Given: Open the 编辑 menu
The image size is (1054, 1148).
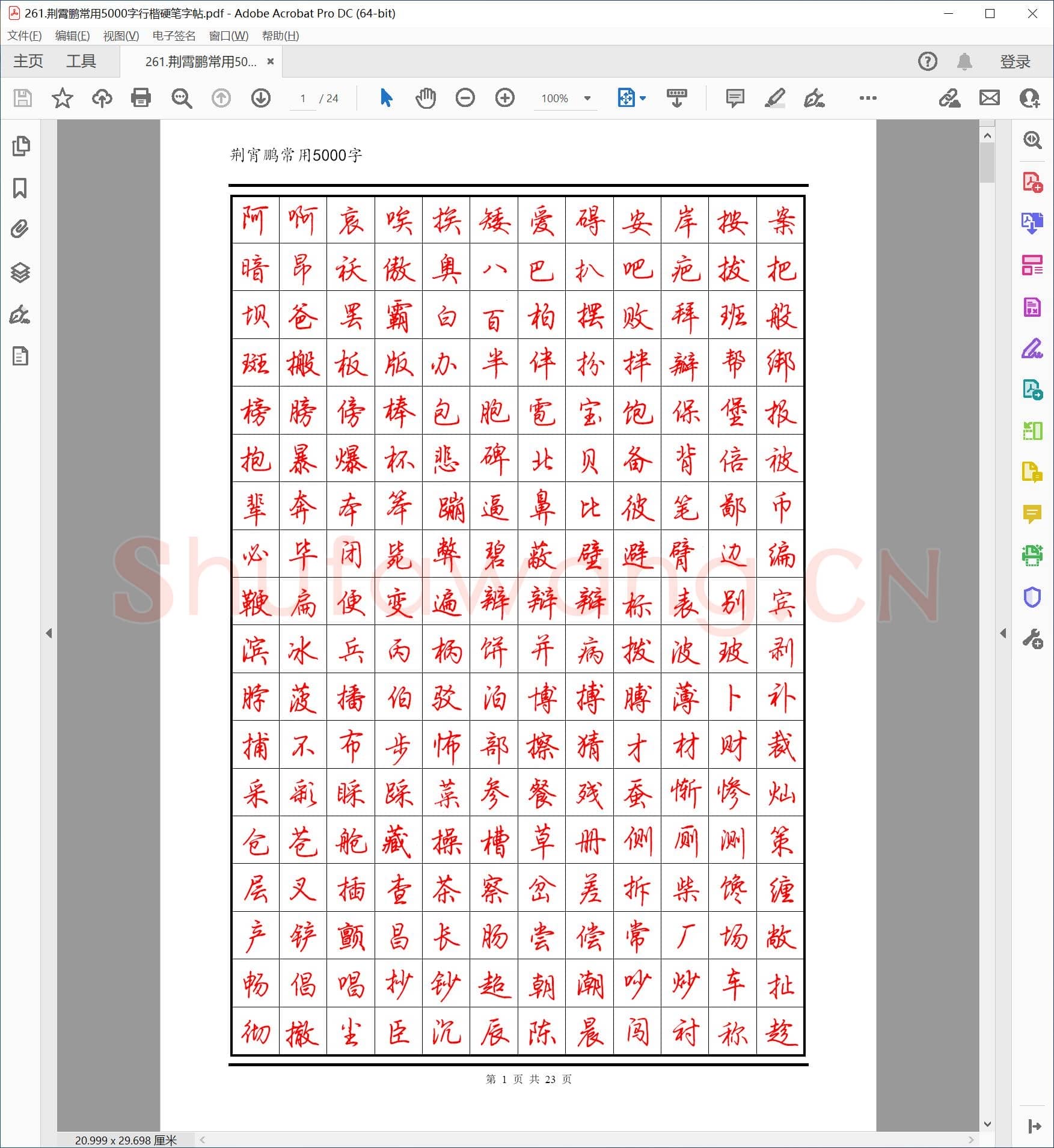Looking at the screenshot, I should click(x=72, y=36).
